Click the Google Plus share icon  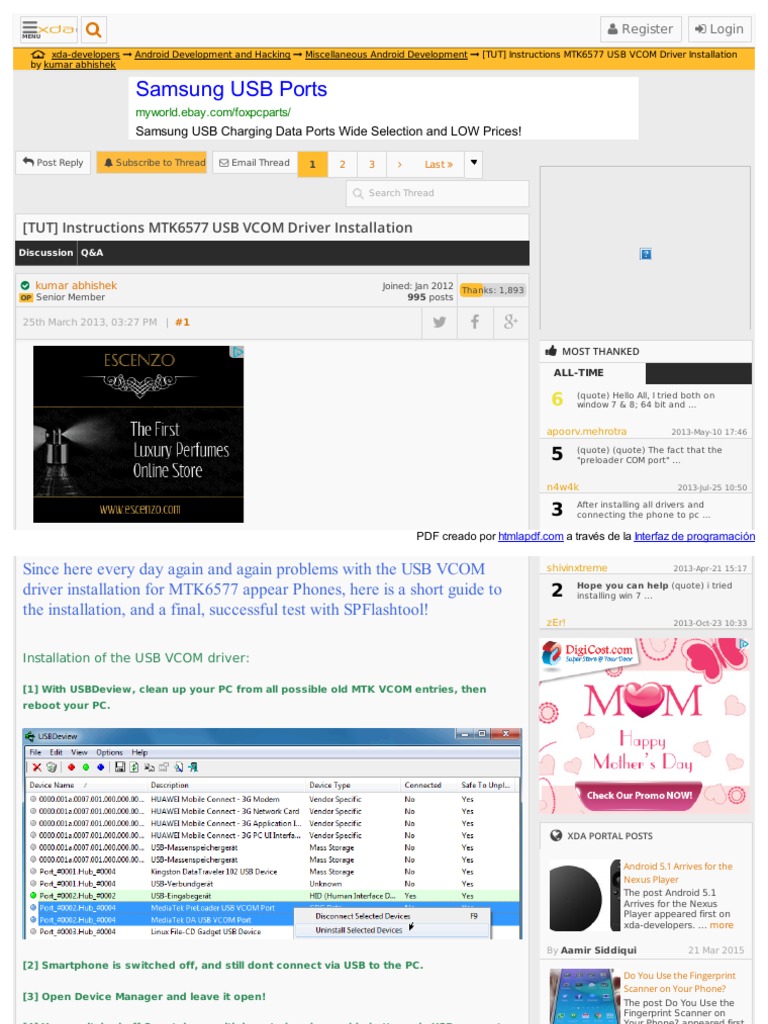[x=511, y=322]
